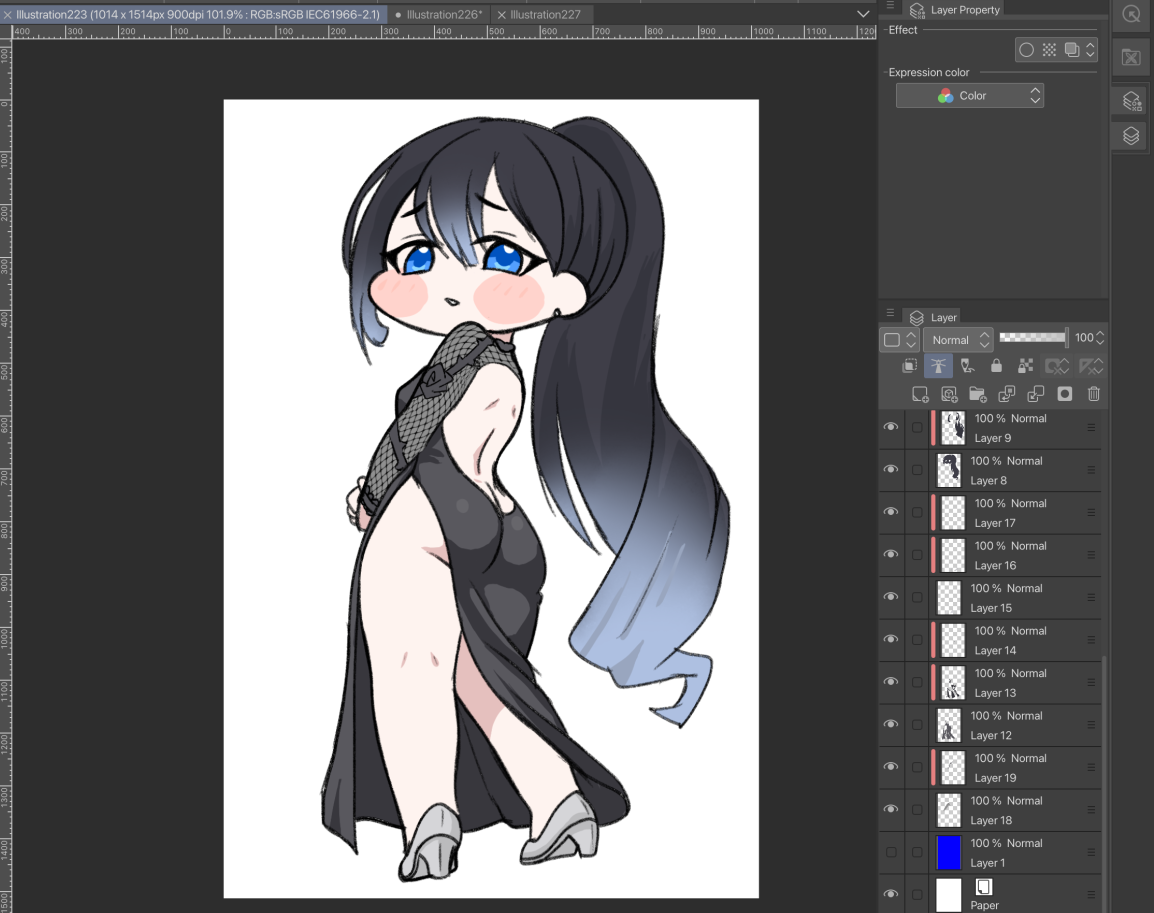1154x913 pixels.
Task: Switch to the Illustration226 tab
Action: (x=438, y=14)
